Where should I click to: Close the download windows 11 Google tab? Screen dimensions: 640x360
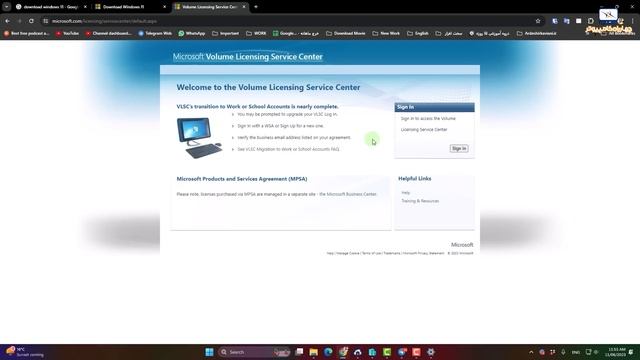(85, 7)
